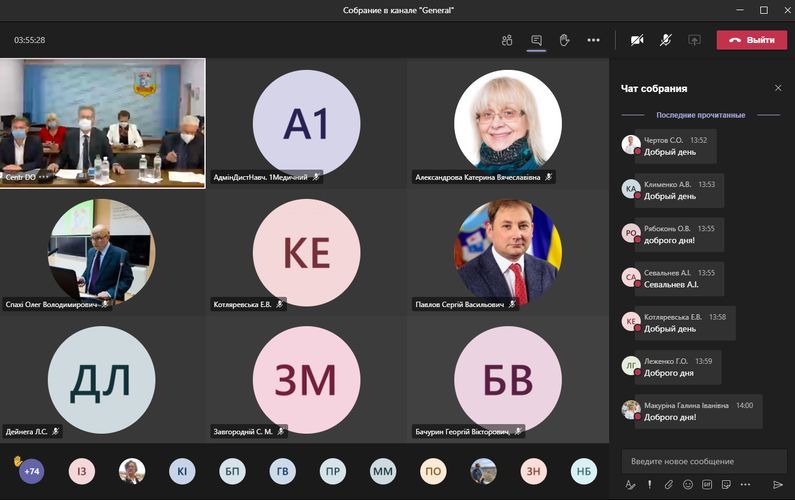Maximize the meeting window
This screenshot has width=795, height=500.
tap(764, 10)
